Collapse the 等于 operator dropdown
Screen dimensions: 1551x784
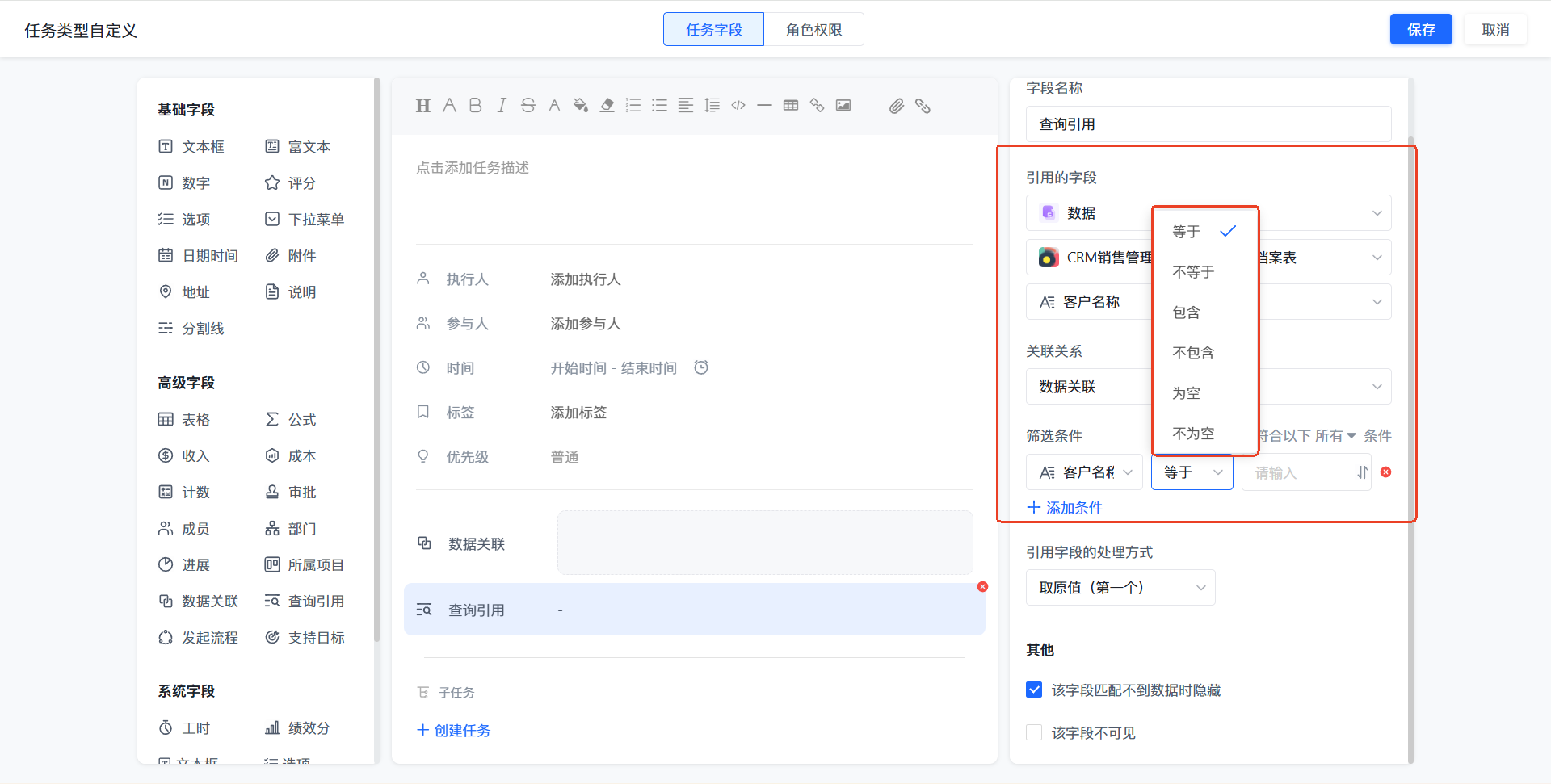pos(1192,472)
